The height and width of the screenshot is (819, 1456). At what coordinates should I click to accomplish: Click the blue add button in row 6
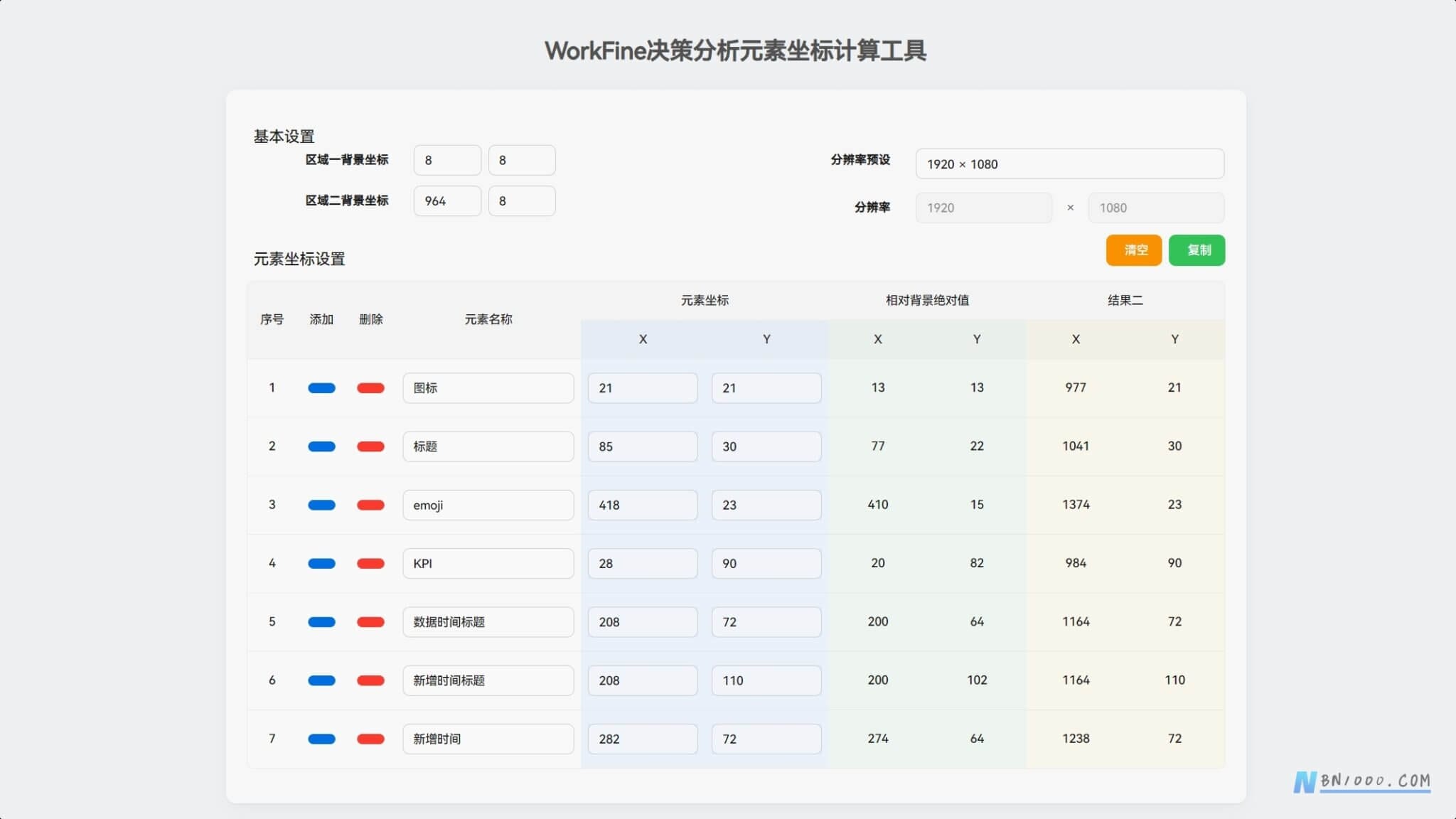(321, 680)
